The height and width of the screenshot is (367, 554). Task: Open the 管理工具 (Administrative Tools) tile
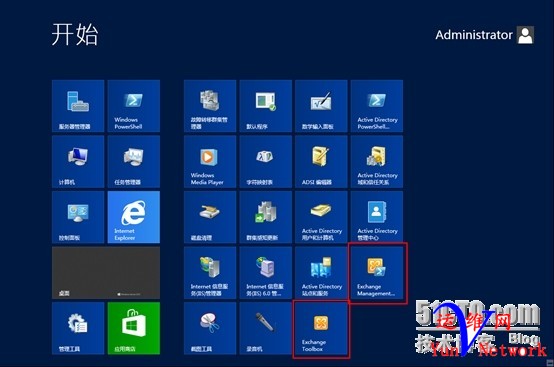(78, 328)
